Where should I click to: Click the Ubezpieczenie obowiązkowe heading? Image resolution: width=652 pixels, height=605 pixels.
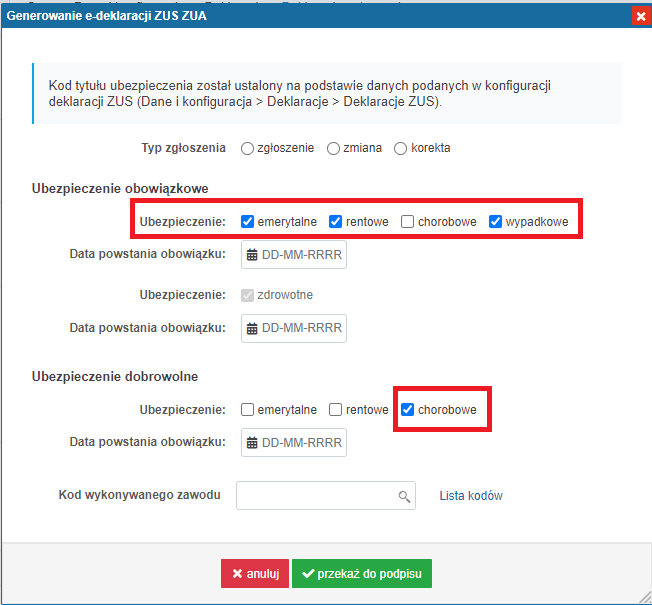(120, 188)
